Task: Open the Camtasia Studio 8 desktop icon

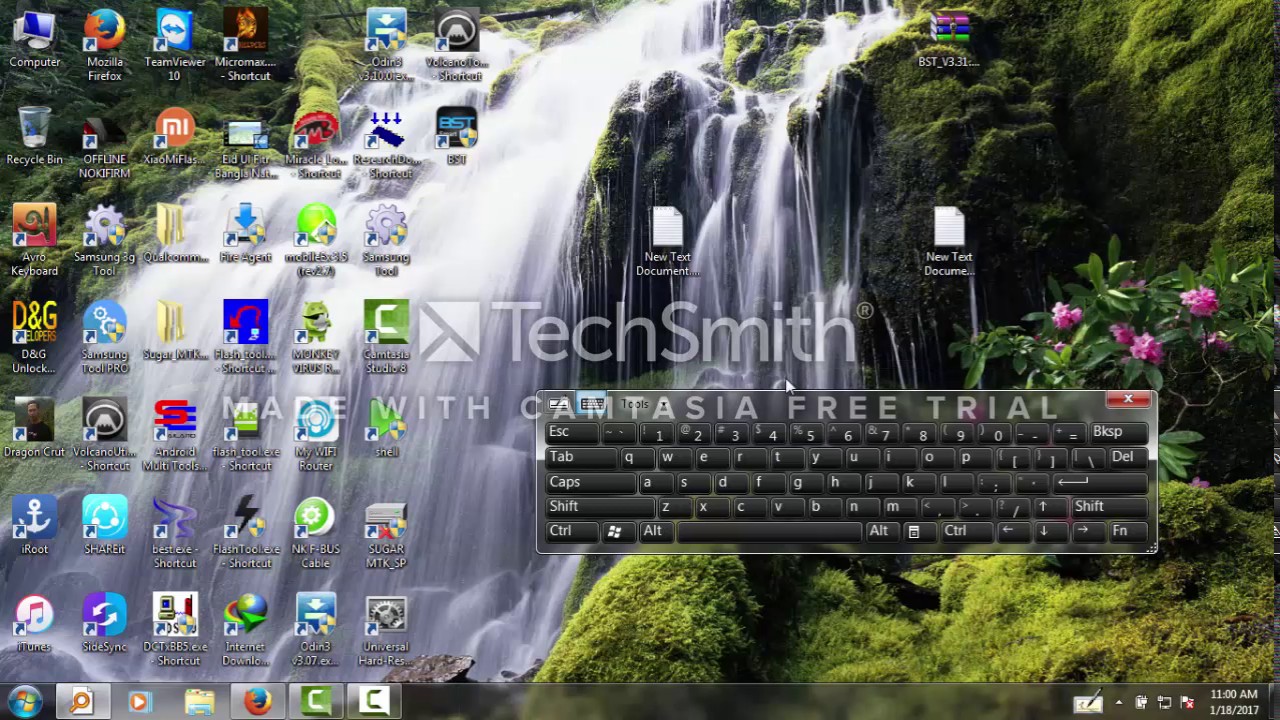Action: [x=386, y=338]
